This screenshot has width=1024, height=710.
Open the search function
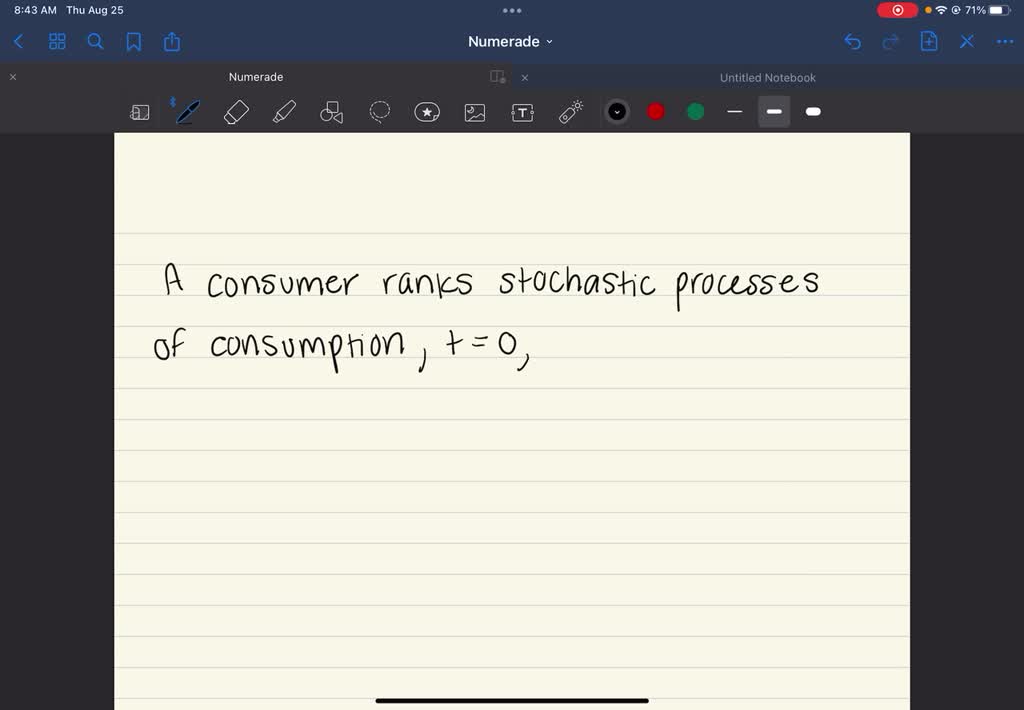click(95, 41)
